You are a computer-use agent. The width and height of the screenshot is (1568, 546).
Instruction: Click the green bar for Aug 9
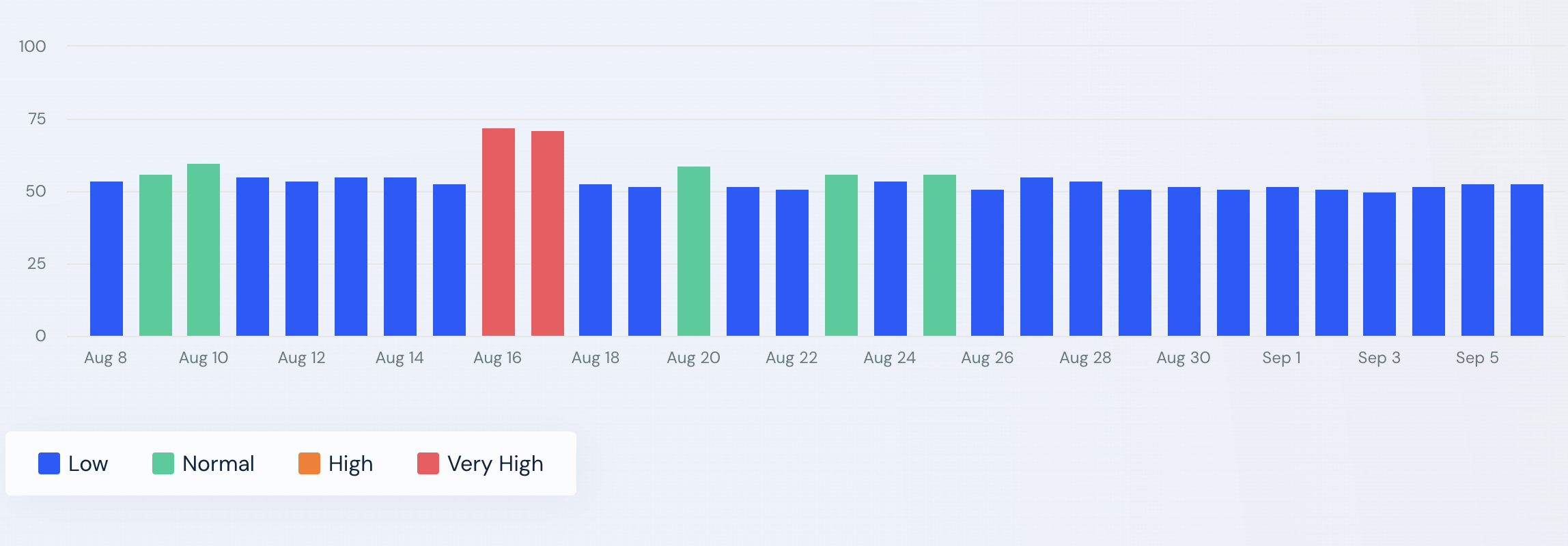pos(156,255)
